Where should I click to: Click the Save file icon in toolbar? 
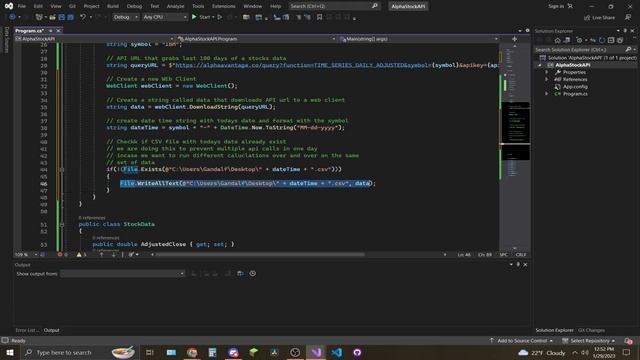click(x=62, y=17)
